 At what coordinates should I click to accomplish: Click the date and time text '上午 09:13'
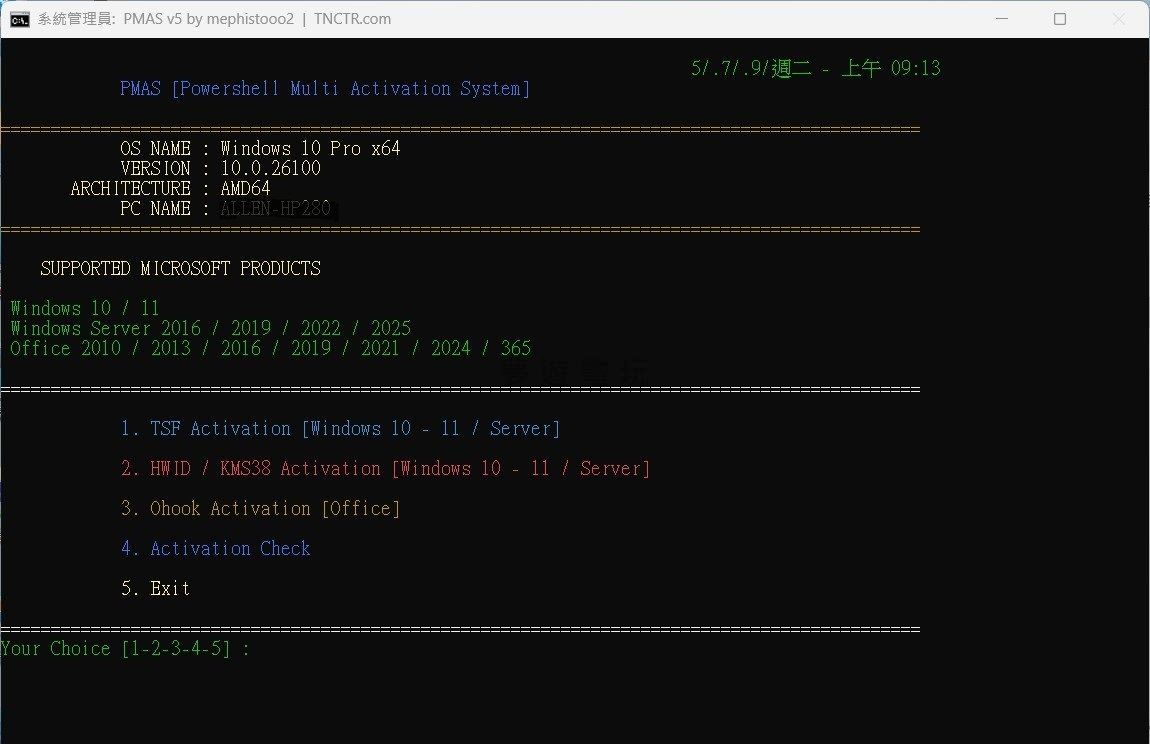[x=890, y=68]
